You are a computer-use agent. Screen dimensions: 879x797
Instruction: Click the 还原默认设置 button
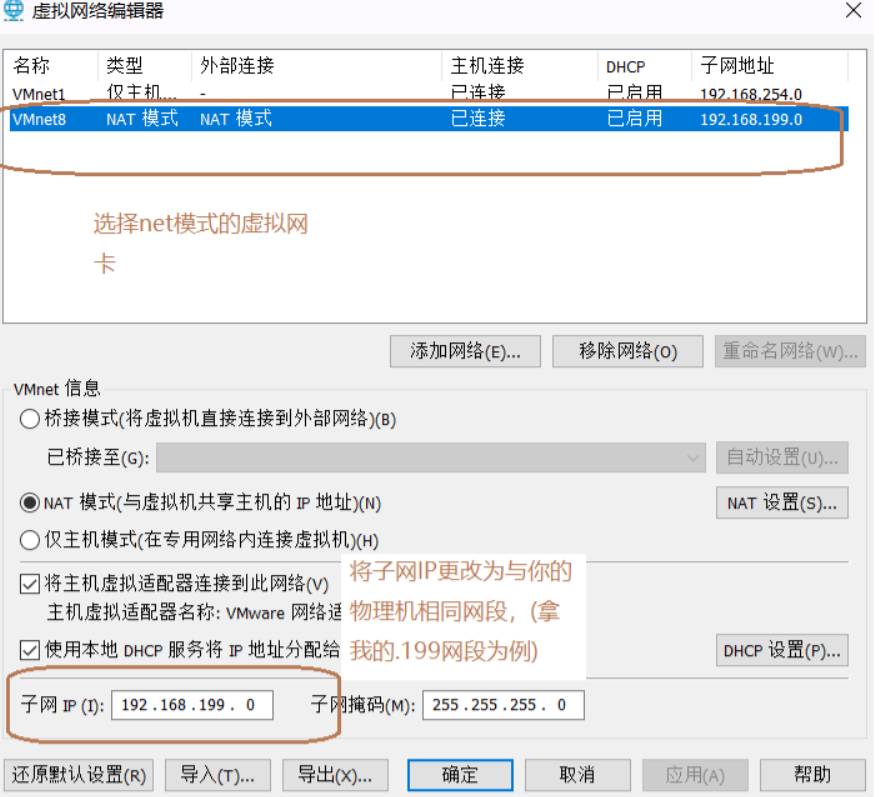(x=78, y=774)
